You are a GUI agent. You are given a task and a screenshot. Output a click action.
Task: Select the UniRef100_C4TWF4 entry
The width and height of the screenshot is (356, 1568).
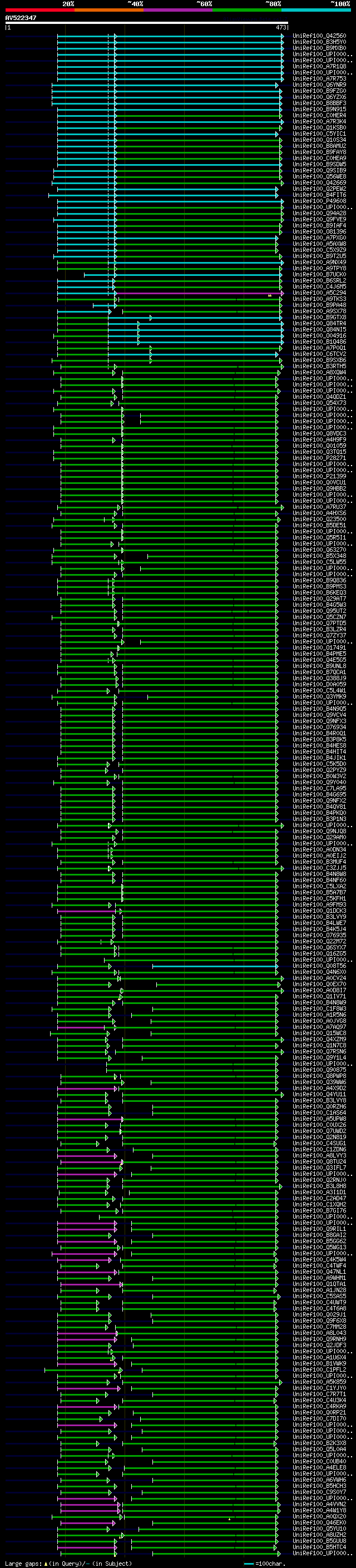click(319, 1265)
